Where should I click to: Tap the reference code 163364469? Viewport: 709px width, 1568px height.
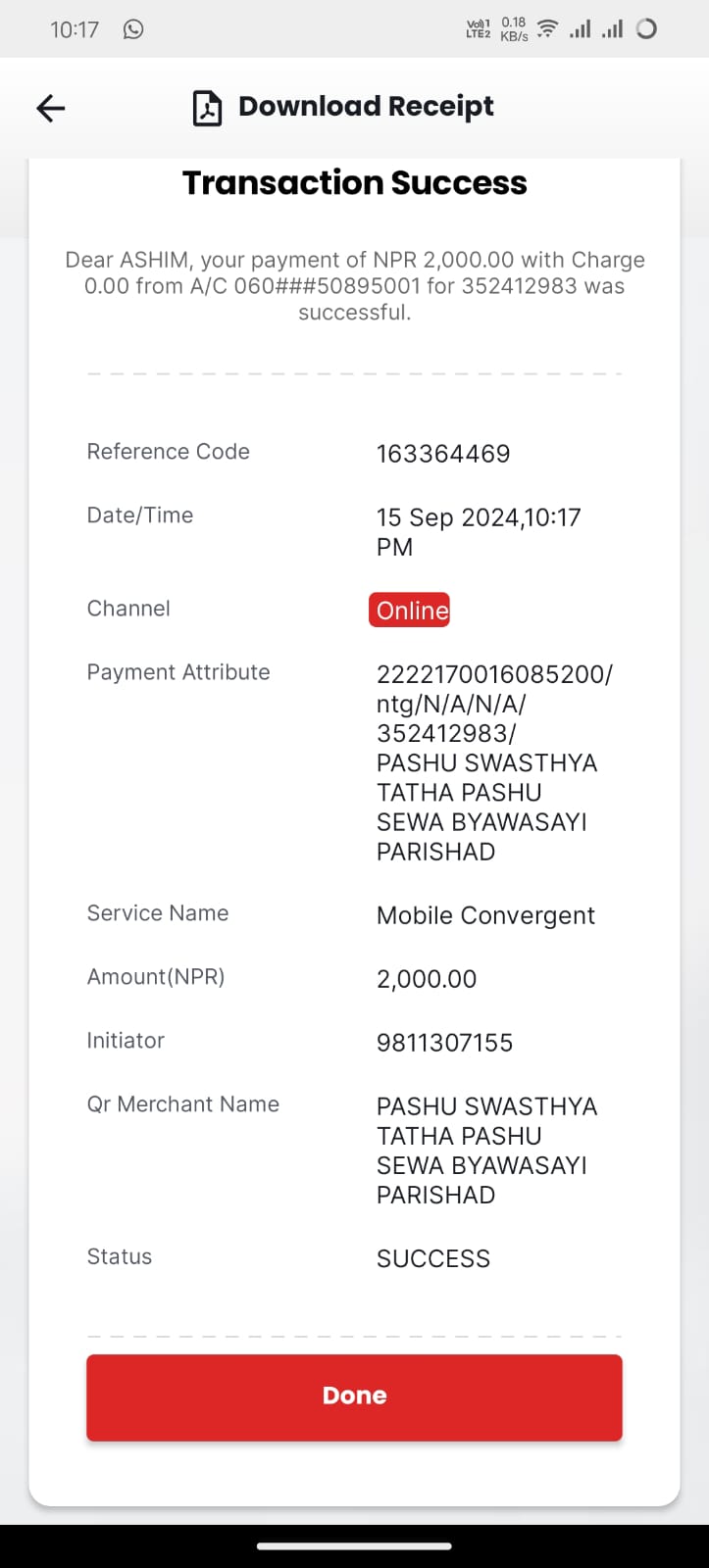point(443,454)
